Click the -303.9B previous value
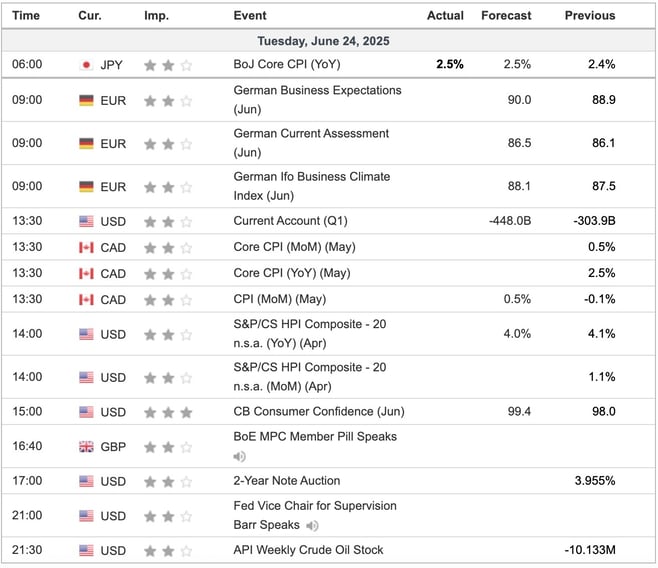Image resolution: width=658 pixels, height=568 pixels. [594, 221]
